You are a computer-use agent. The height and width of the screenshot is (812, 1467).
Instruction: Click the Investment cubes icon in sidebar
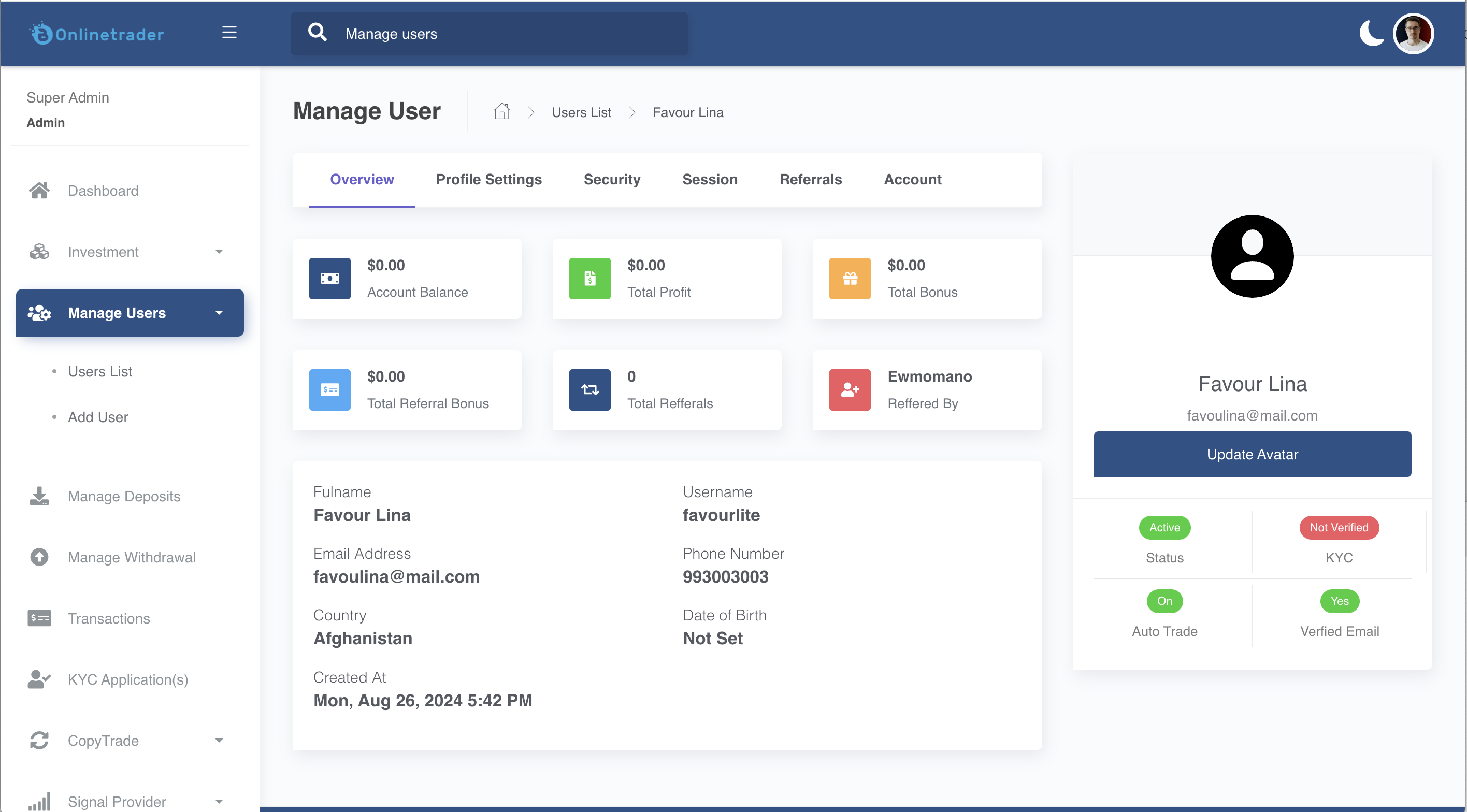[x=39, y=251]
